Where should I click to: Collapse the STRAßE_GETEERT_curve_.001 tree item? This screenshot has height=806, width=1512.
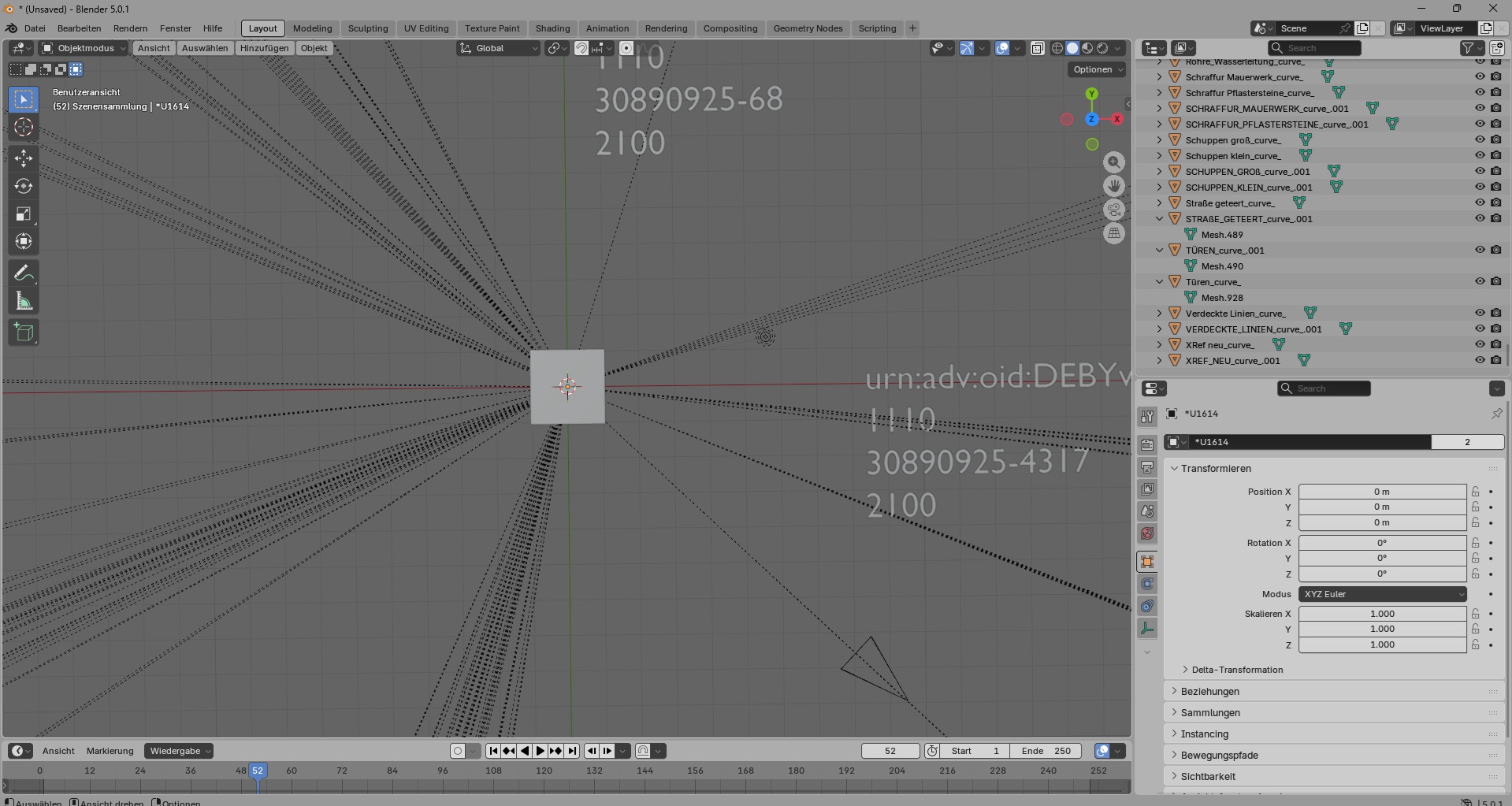coord(1159,219)
